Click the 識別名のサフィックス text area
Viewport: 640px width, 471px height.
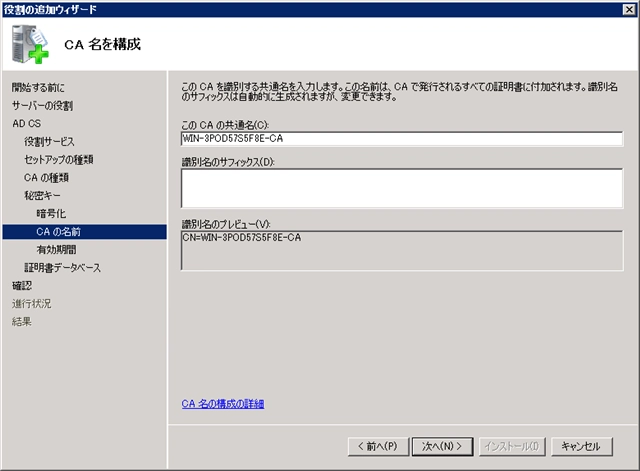402,188
